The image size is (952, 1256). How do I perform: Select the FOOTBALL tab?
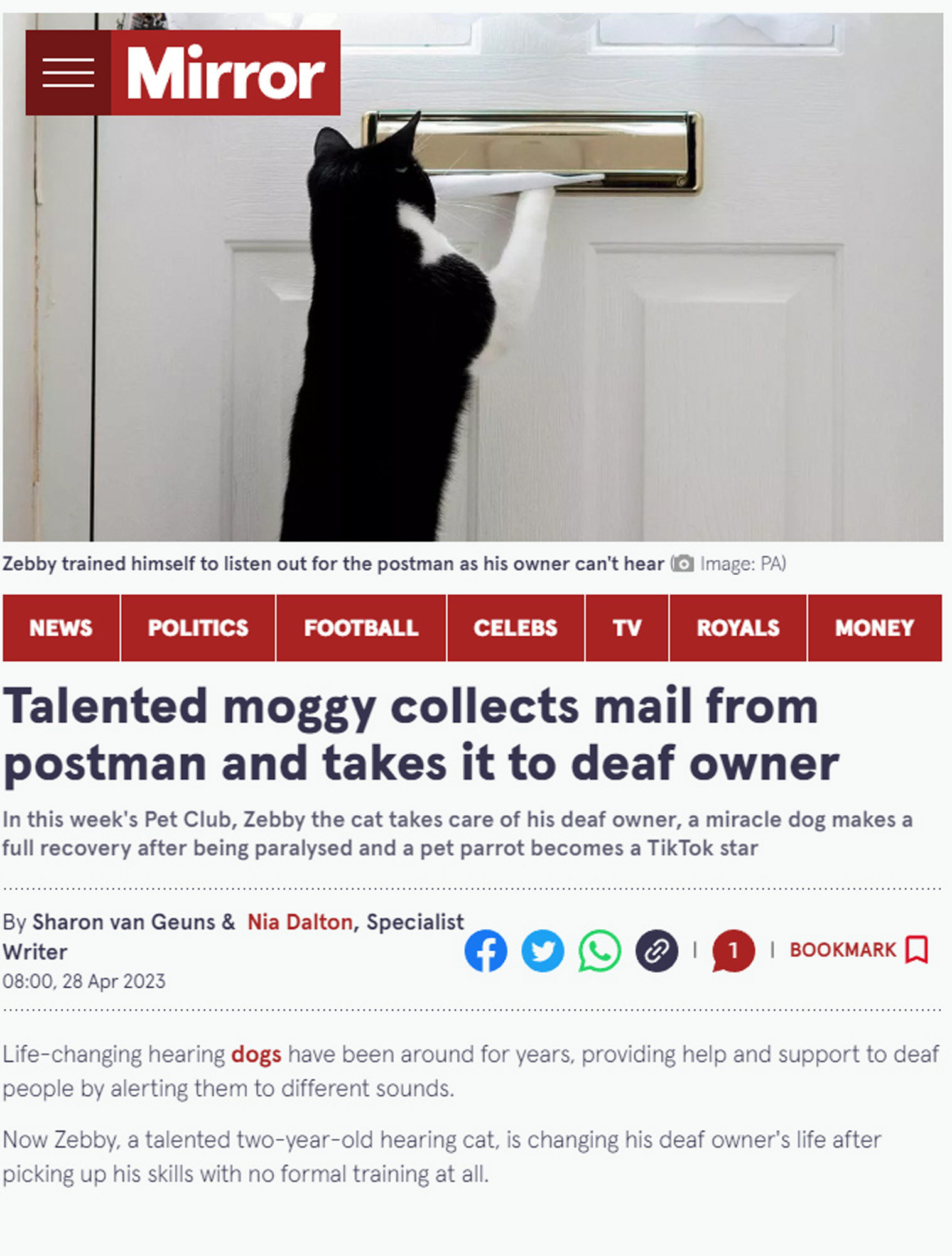point(361,628)
